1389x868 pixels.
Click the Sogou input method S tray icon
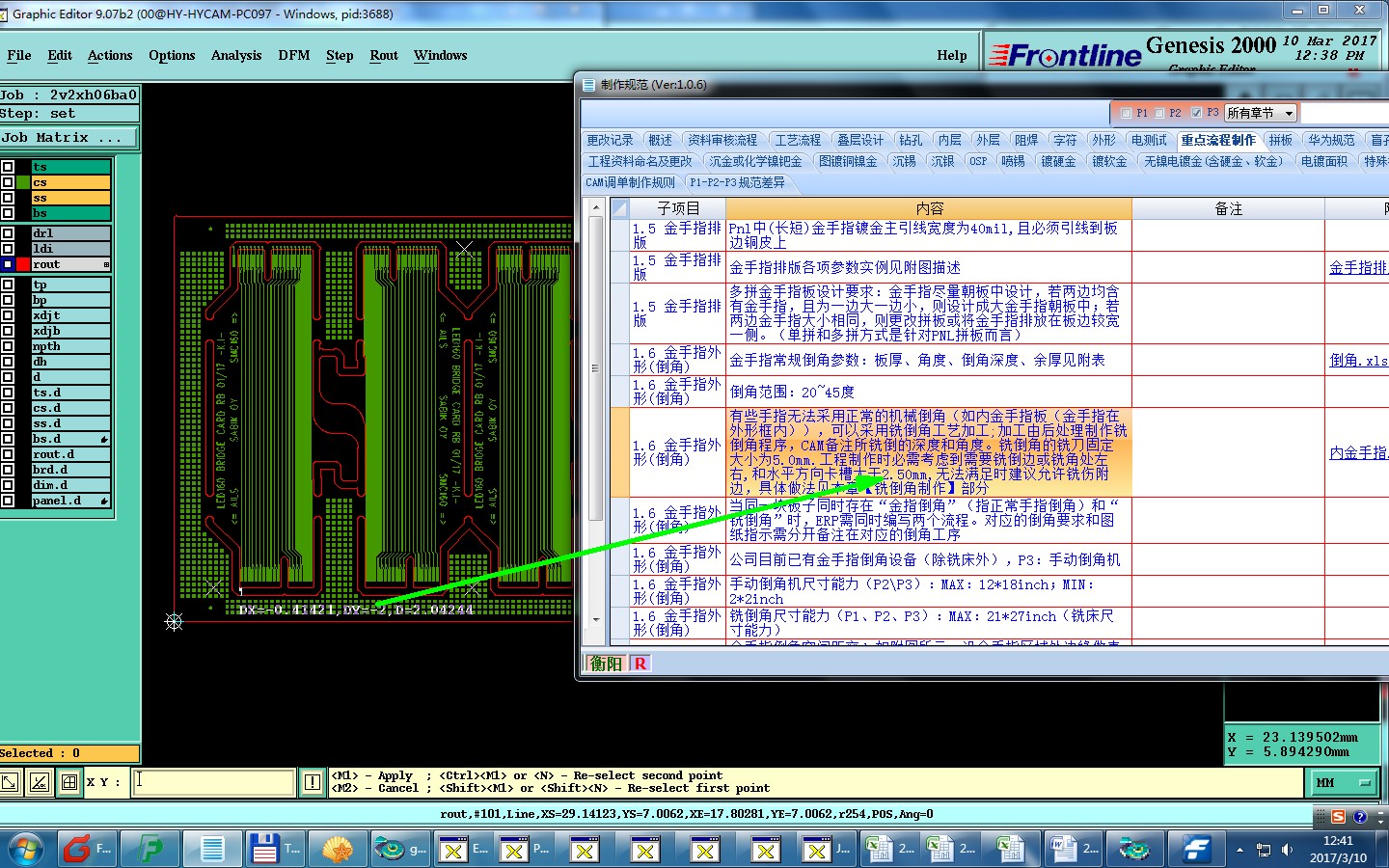click(x=1339, y=817)
